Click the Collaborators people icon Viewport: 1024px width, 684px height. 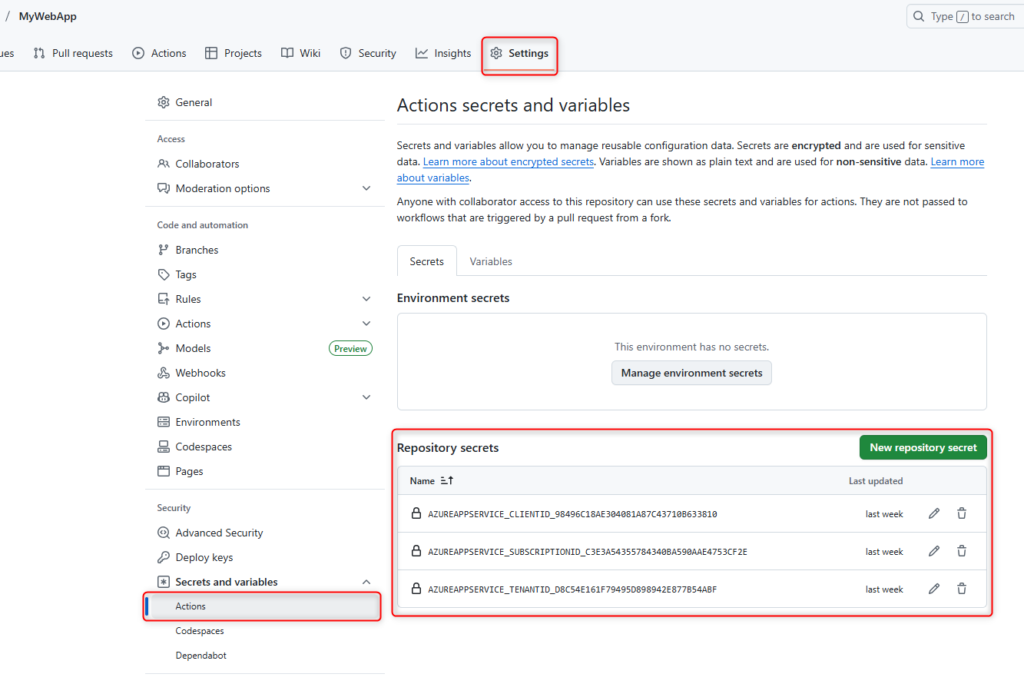tap(163, 163)
